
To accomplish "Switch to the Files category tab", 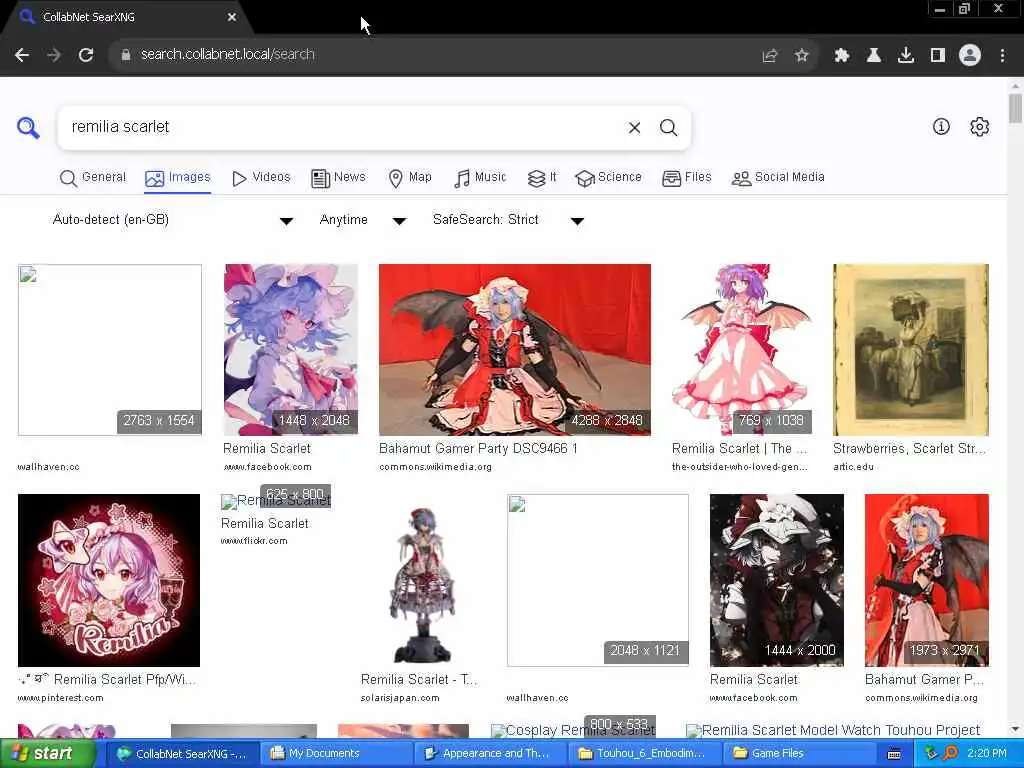I will (686, 178).
